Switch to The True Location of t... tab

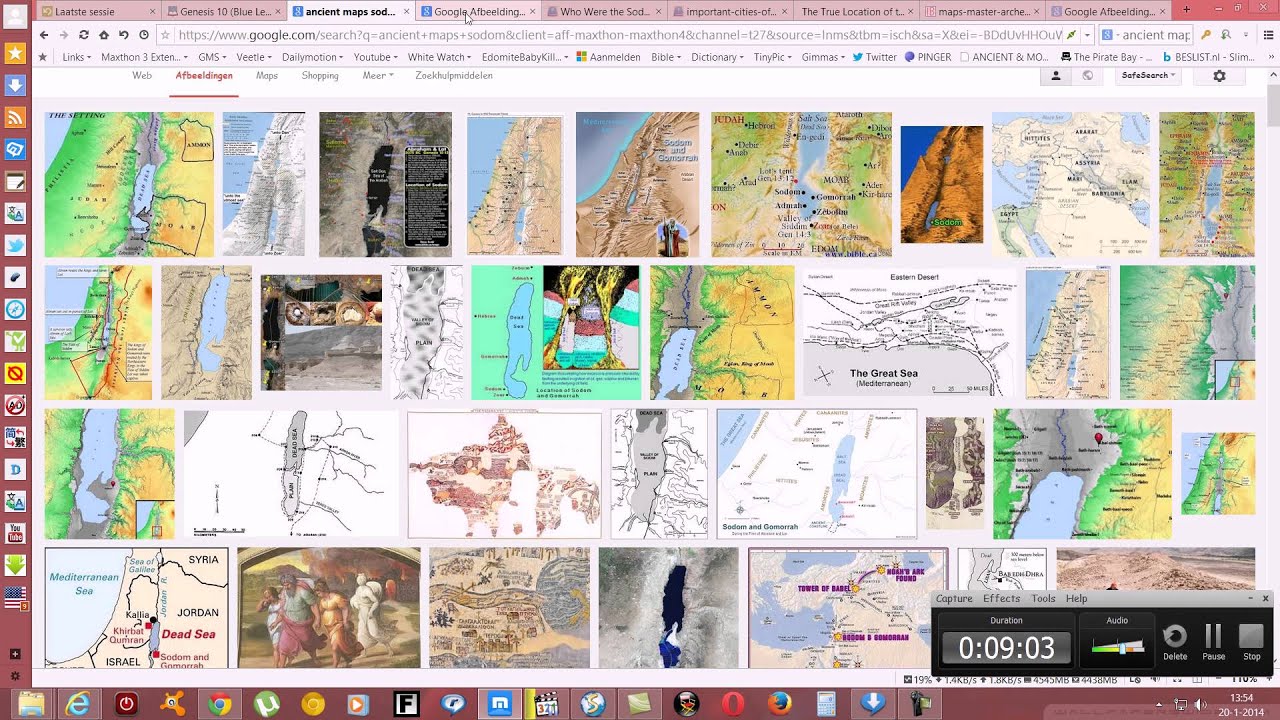click(x=858, y=11)
